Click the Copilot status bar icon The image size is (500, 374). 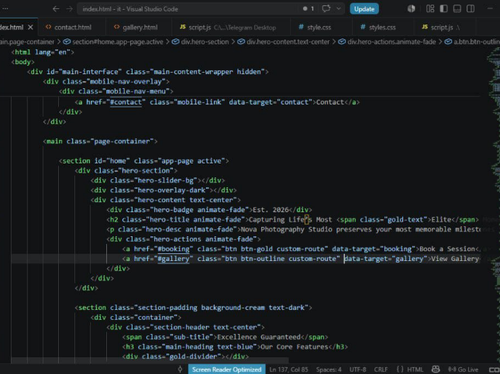(x=435, y=369)
